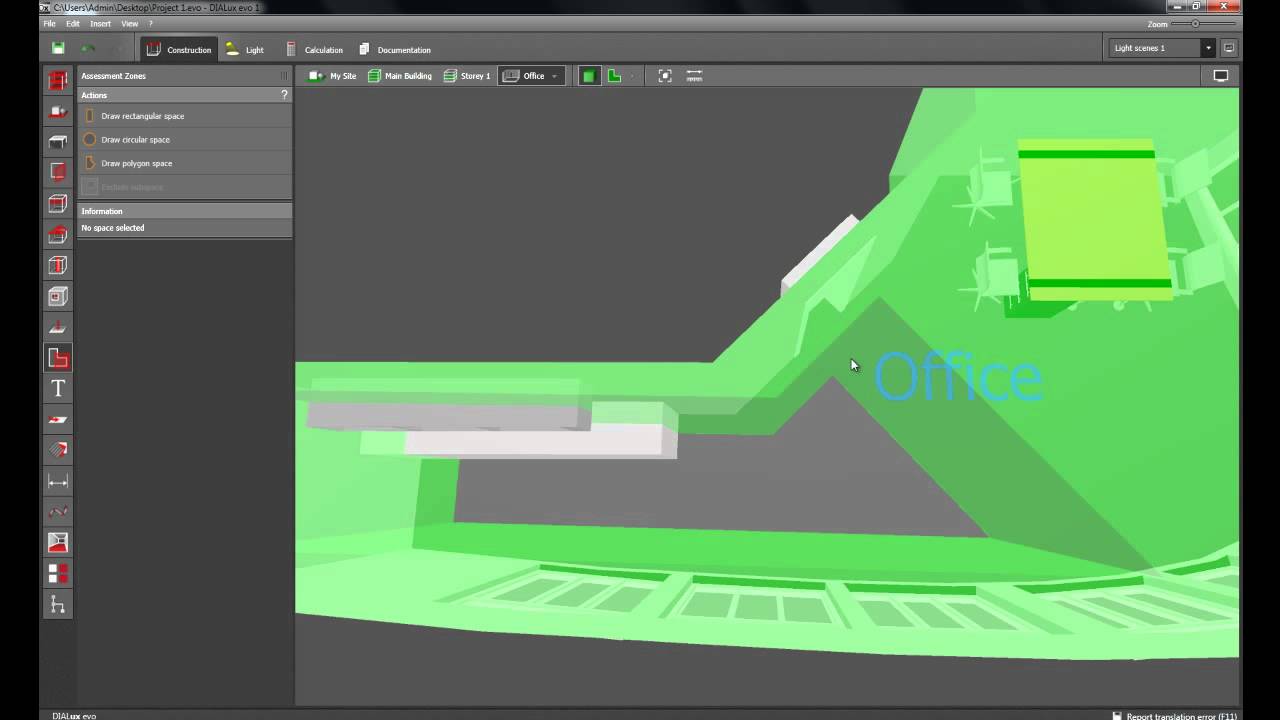Click the help question mark in Actions
The image size is (1280, 720).
[x=284, y=95]
